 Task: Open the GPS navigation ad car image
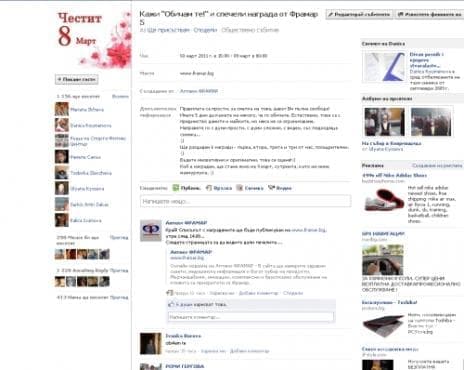click(x=383, y=260)
